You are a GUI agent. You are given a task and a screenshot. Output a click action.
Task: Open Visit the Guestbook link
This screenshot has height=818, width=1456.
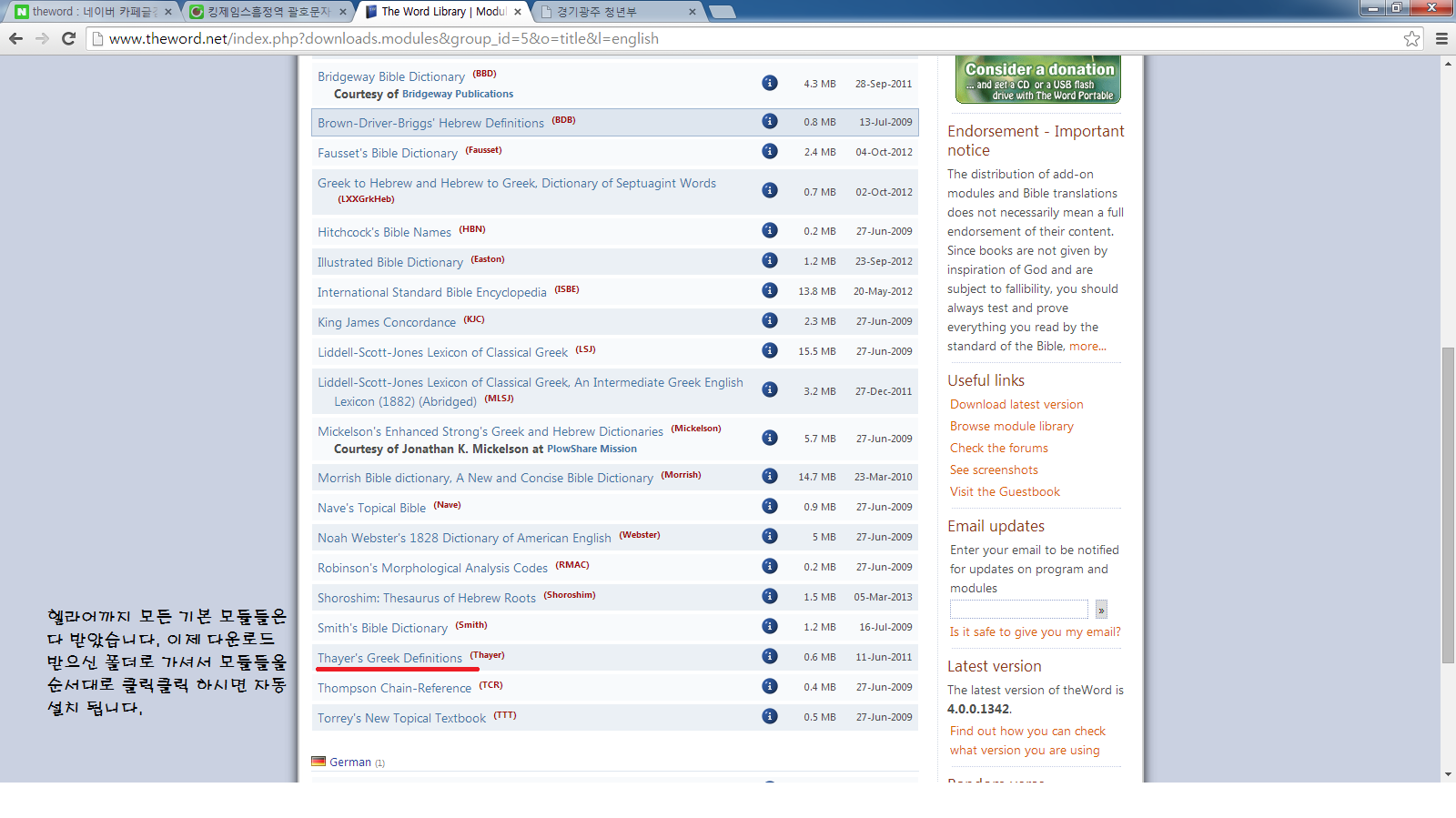click(x=1005, y=491)
